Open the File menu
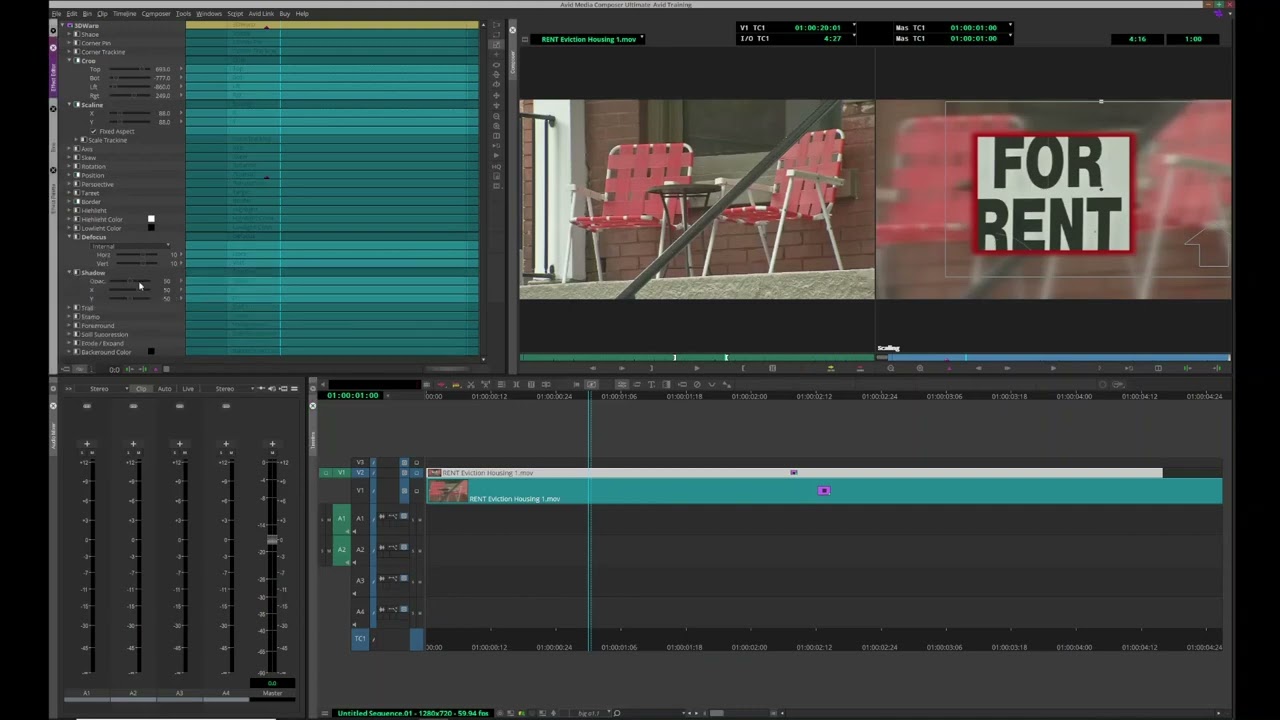This screenshot has width=1280, height=720. [56, 14]
